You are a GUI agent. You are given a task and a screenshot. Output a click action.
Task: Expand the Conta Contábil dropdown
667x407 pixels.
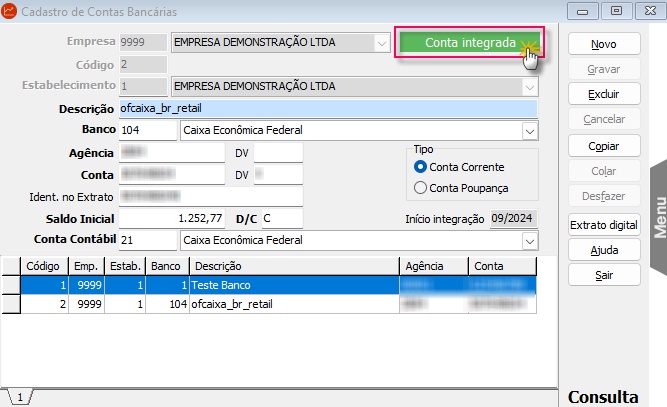pyautogui.click(x=528, y=241)
